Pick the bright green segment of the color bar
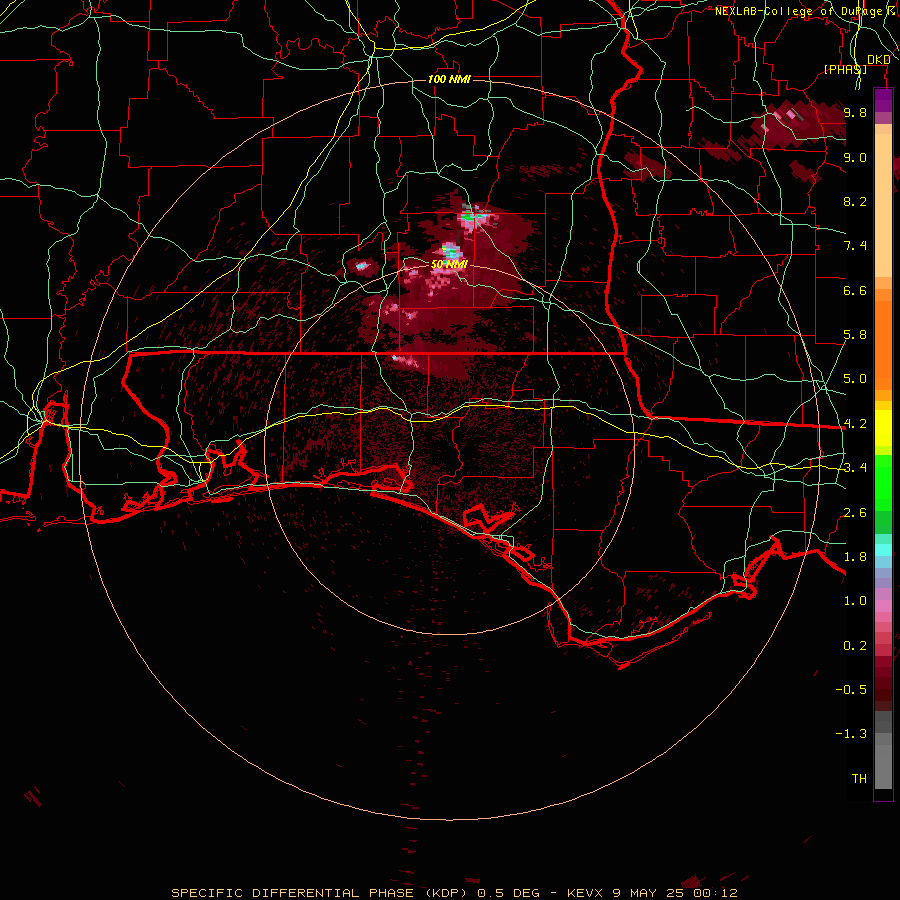900x900 pixels. coord(883,483)
